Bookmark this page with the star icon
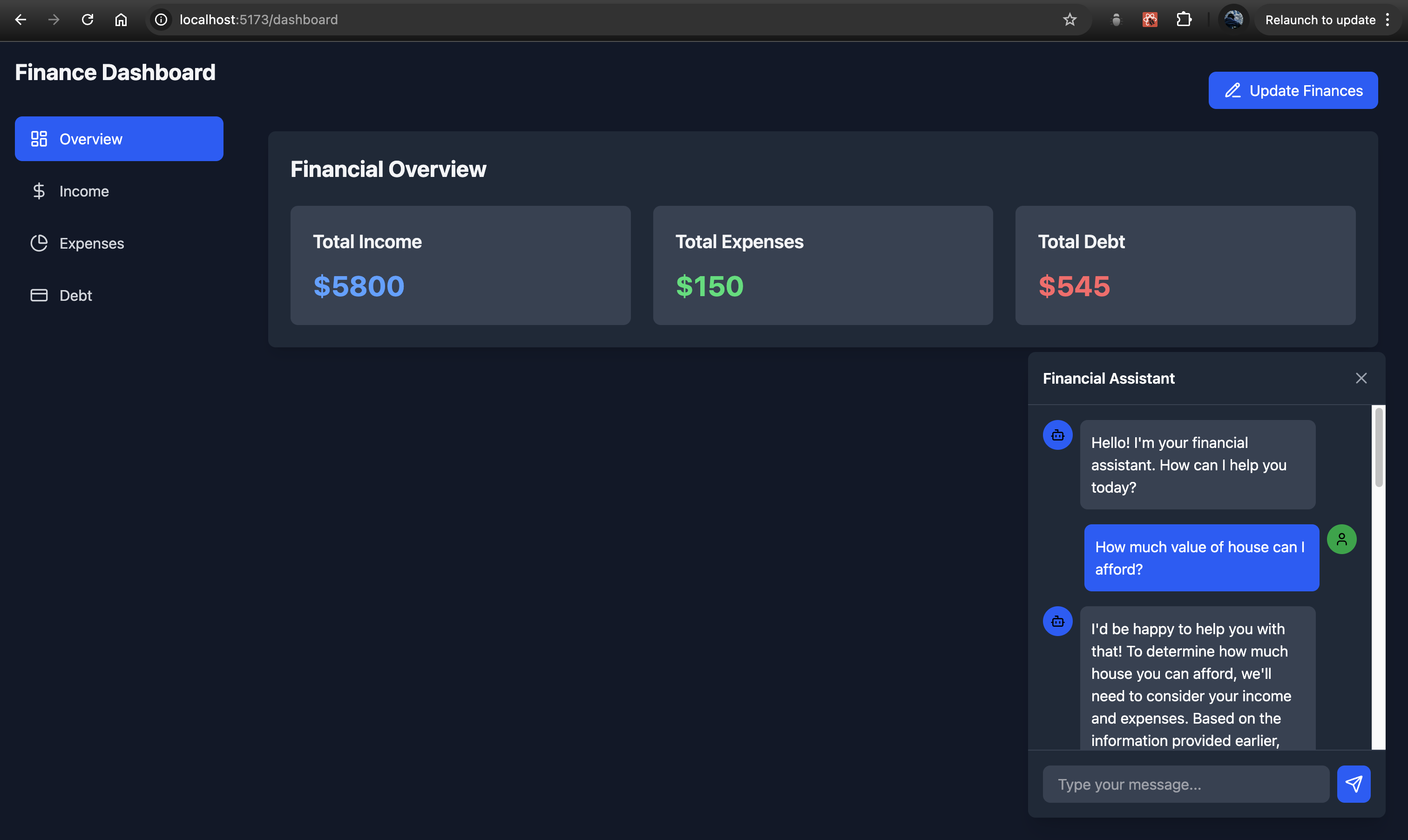Viewport: 1408px width, 840px height. coord(1069,20)
